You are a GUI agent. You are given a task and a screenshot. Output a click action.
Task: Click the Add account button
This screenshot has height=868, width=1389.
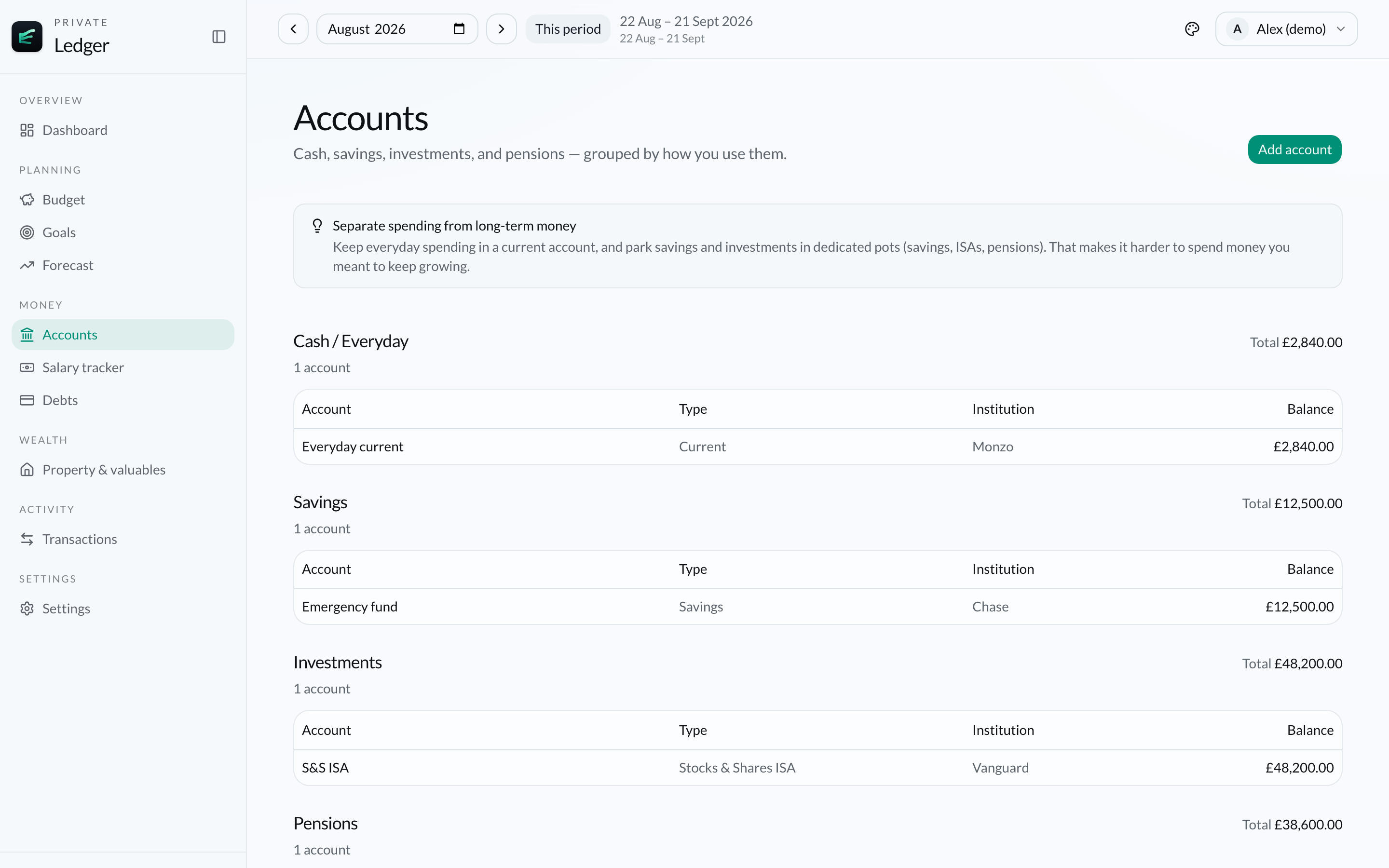click(x=1294, y=149)
